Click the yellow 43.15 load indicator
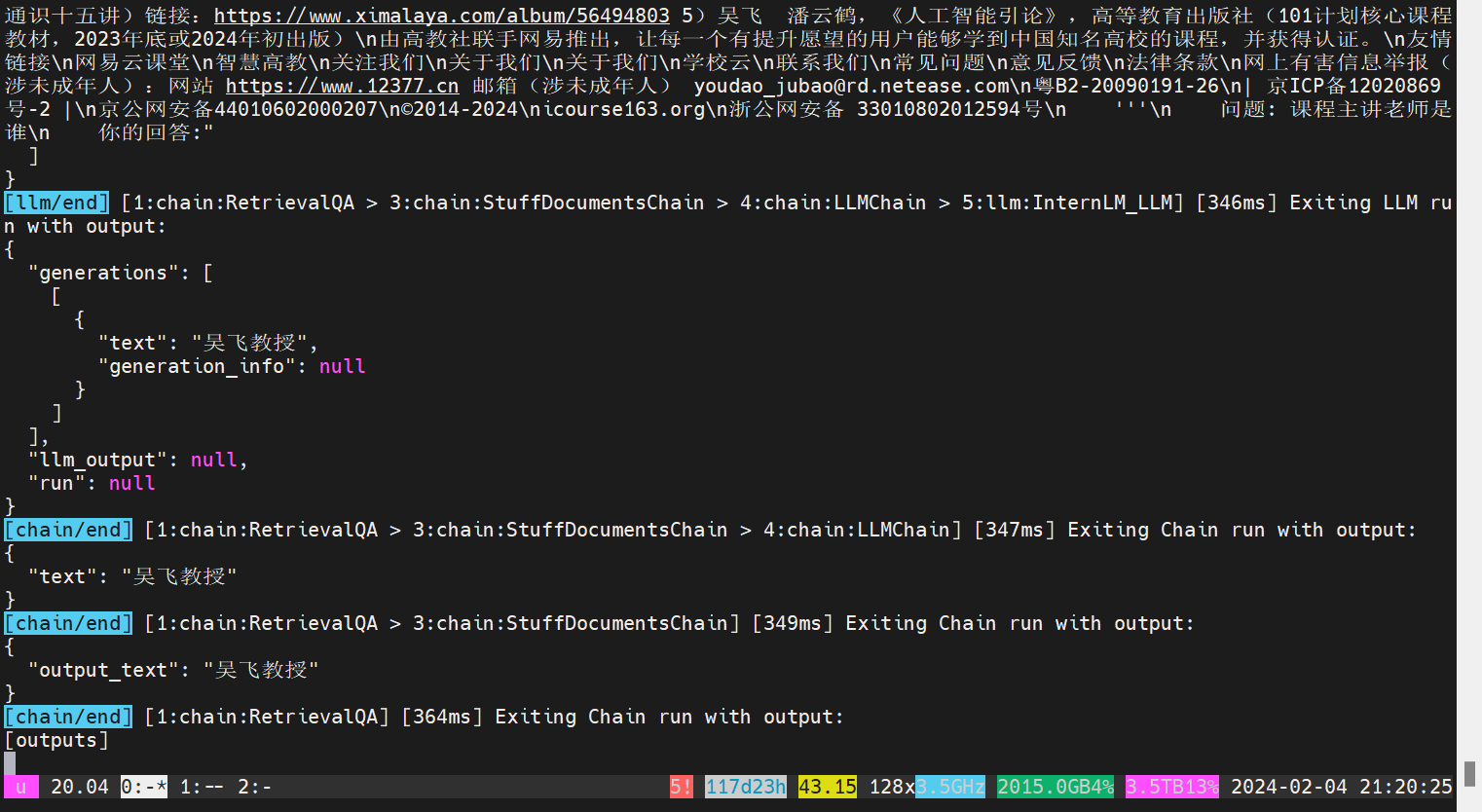Image resolution: width=1482 pixels, height=812 pixels. click(x=828, y=787)
